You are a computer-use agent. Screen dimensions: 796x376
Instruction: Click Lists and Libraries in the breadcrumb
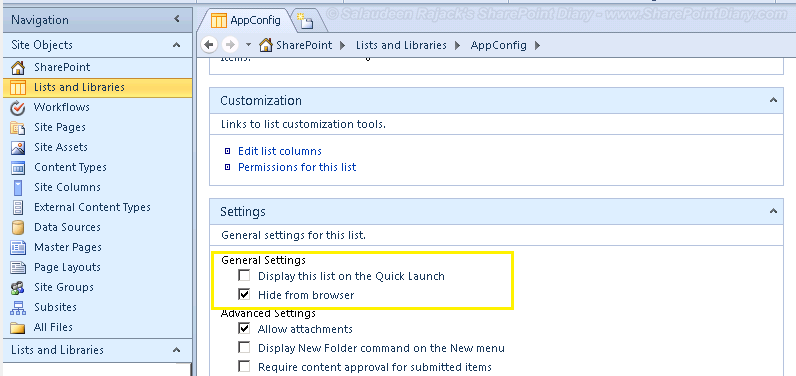(x=401, y=45)
